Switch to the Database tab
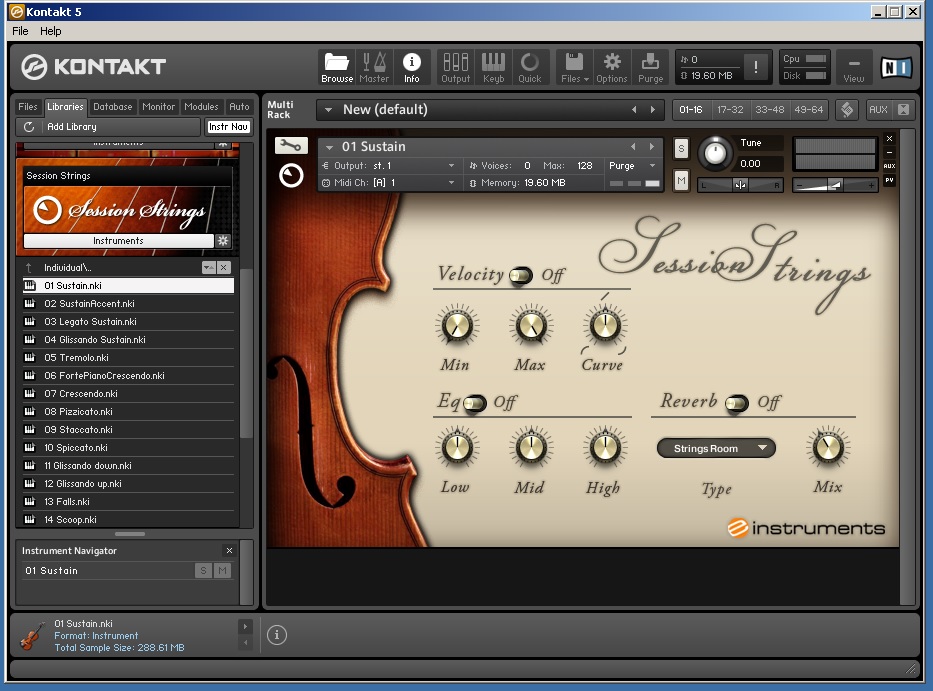Screen dimensions: 933x691 (x=113, y=107)
